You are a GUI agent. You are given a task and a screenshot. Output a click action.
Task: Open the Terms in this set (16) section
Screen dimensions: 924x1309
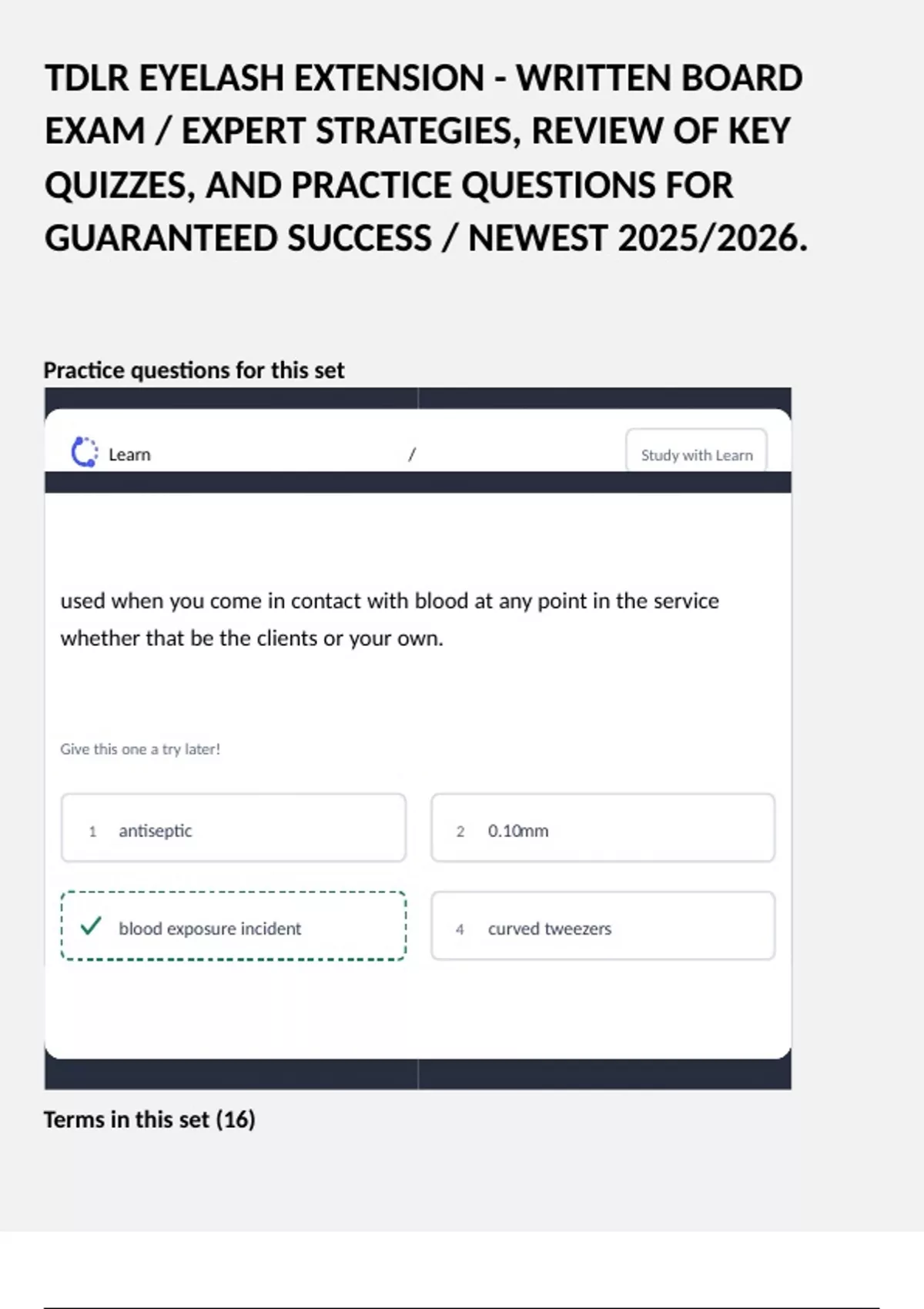coord(149,1120)
